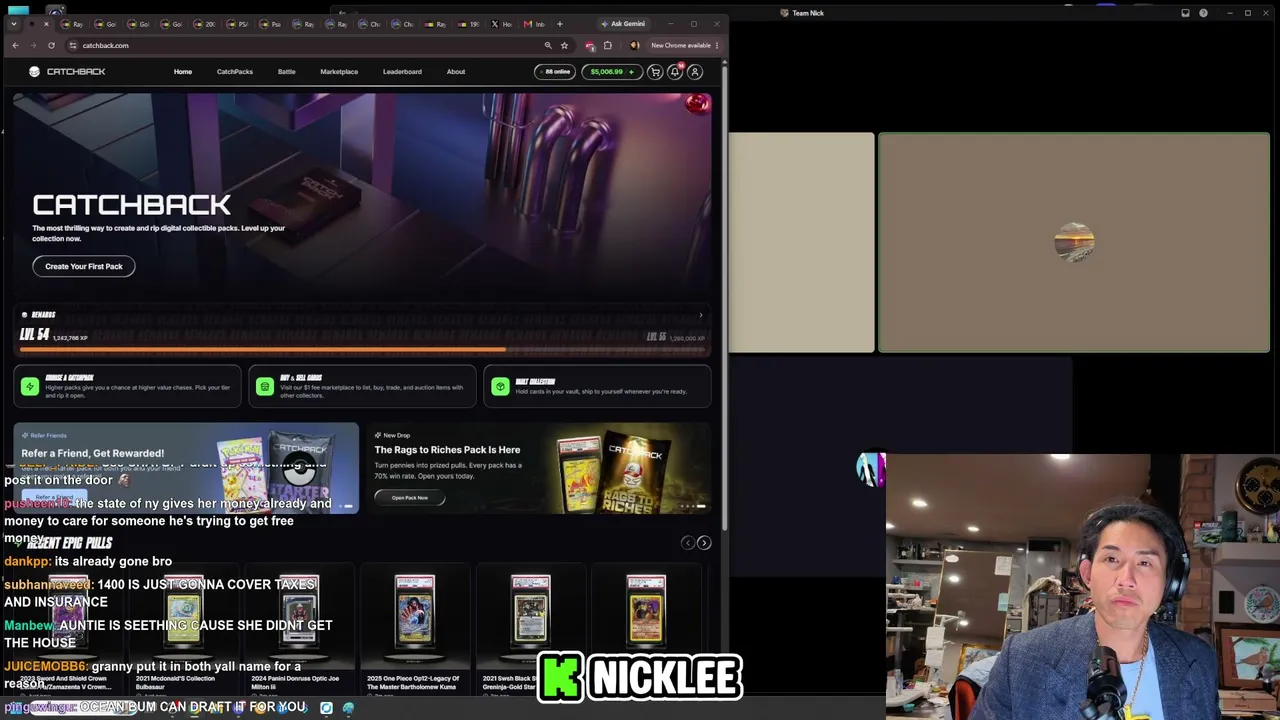View site information icon in address bar
This screenshot has height=720, width=1280.
point(73,45)
